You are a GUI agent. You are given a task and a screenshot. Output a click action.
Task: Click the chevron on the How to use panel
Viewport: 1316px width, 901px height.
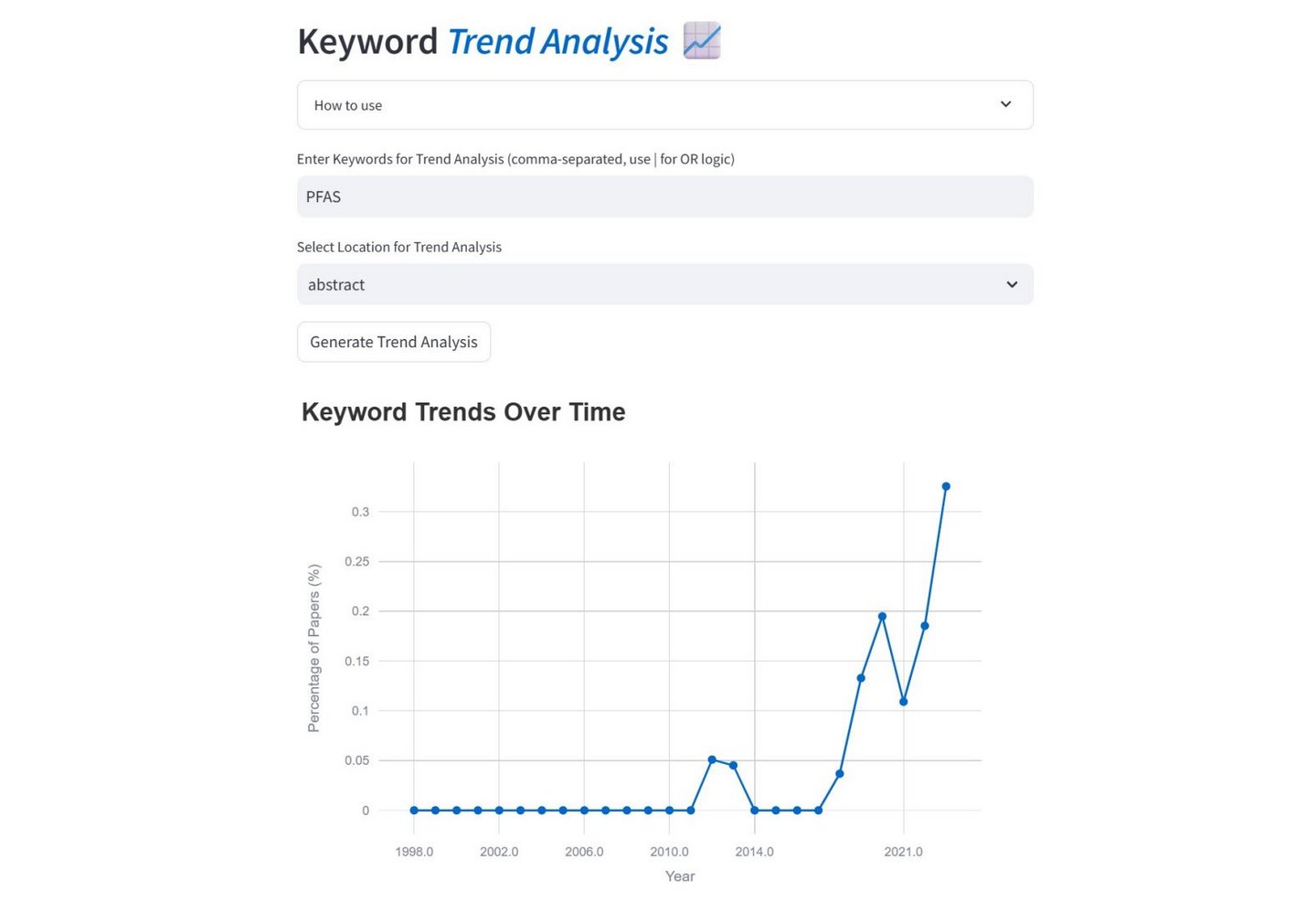(x=1005, y=104)
